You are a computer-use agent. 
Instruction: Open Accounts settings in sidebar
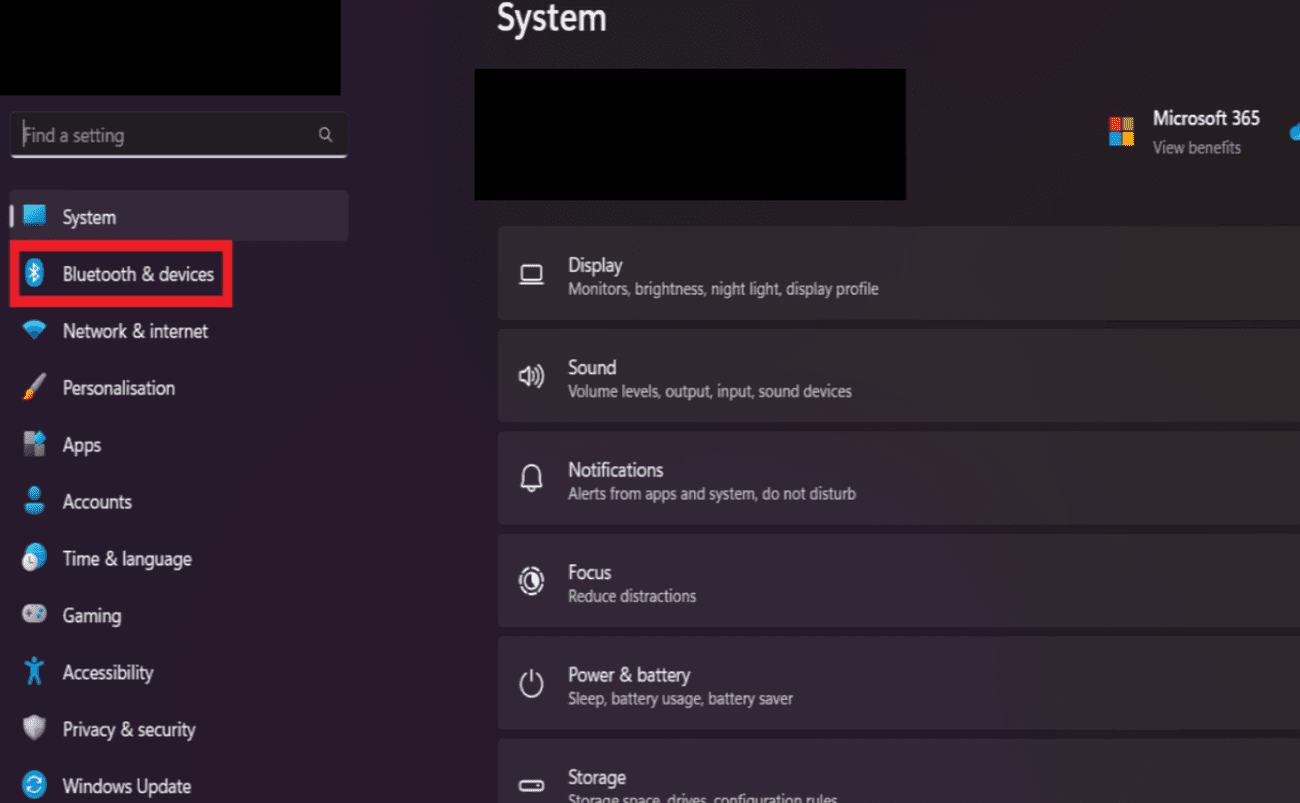(x=97, y=502)
